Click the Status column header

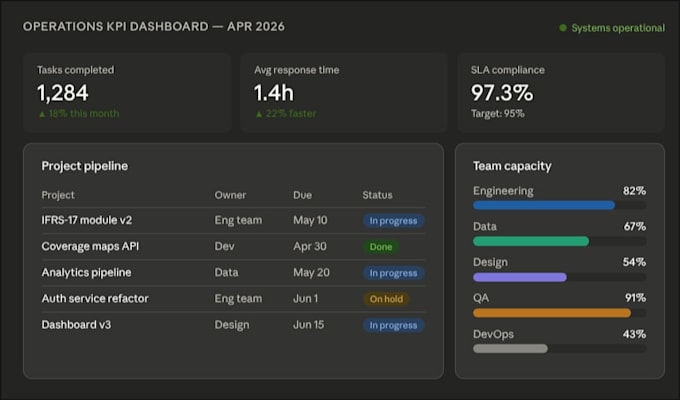[377, 195]
